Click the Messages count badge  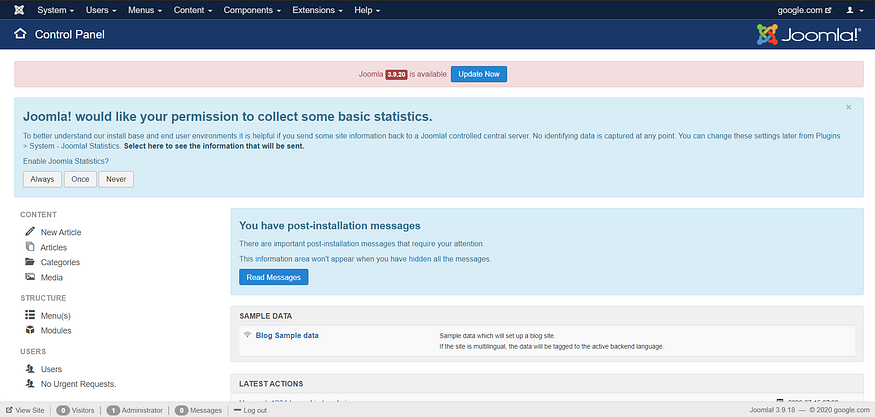(181, 410)
